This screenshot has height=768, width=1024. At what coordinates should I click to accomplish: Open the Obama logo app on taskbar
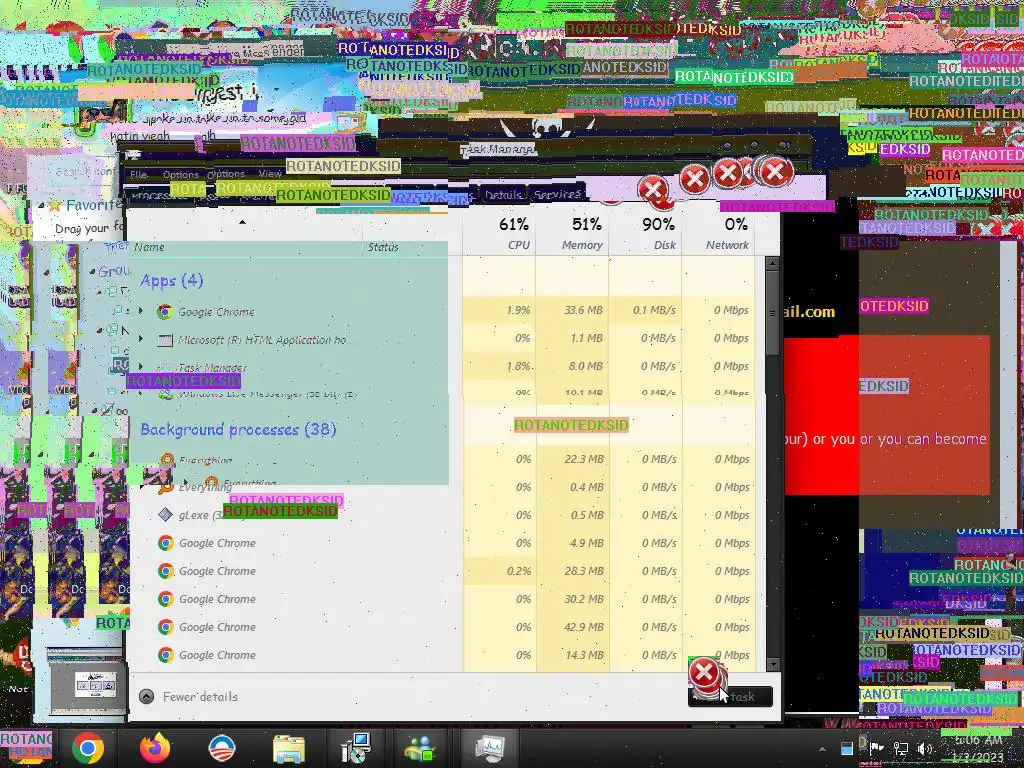pyautogui.click(x=221, y=748)
